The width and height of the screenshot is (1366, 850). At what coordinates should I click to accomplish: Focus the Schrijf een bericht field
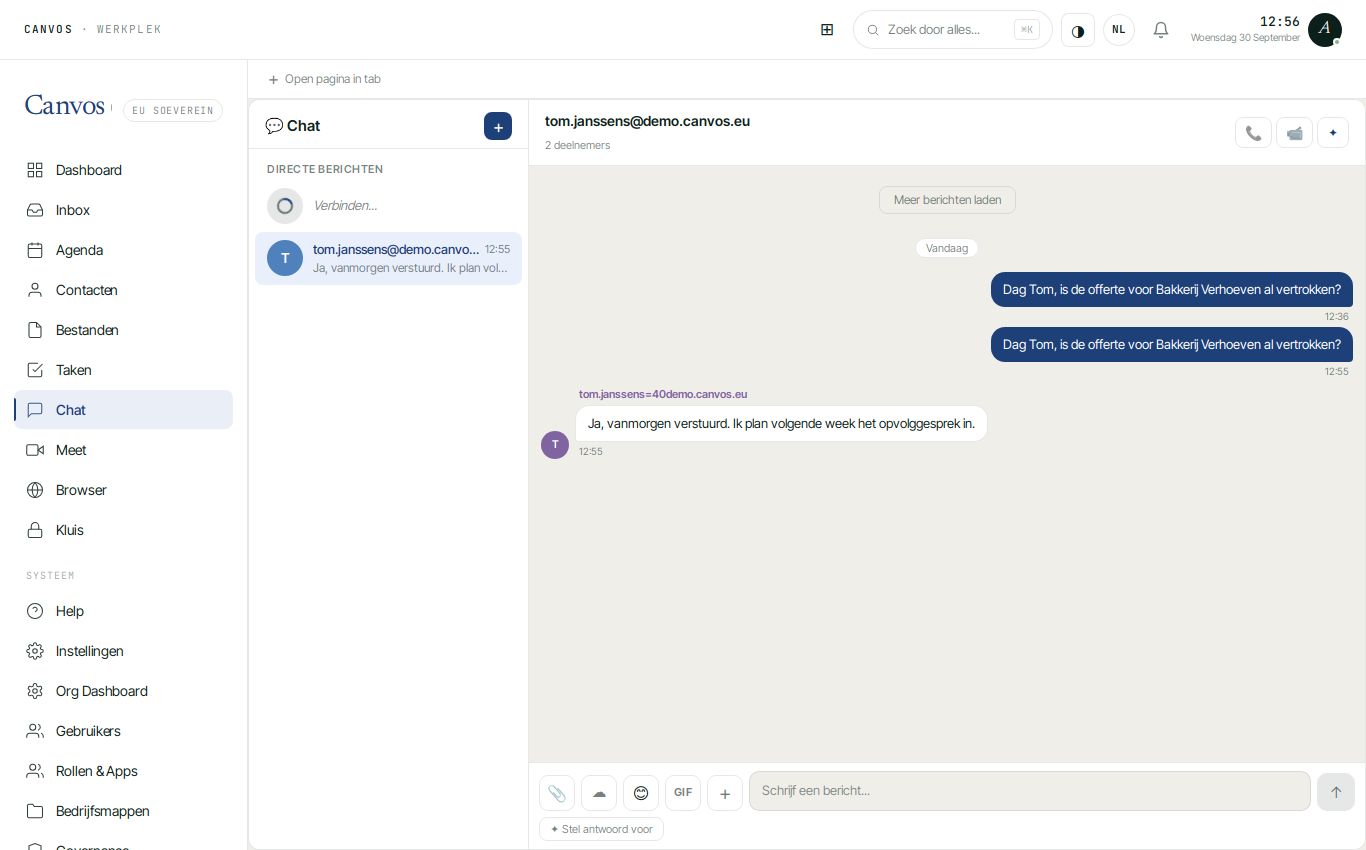tap(1030, 791)
